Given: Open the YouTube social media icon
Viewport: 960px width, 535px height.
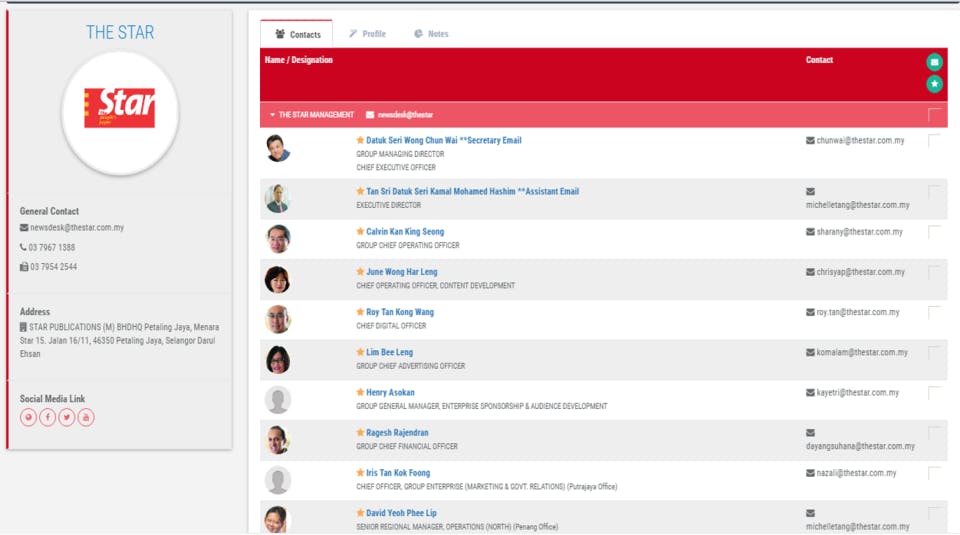Looking at the screenshot, I should pos(86,417).
